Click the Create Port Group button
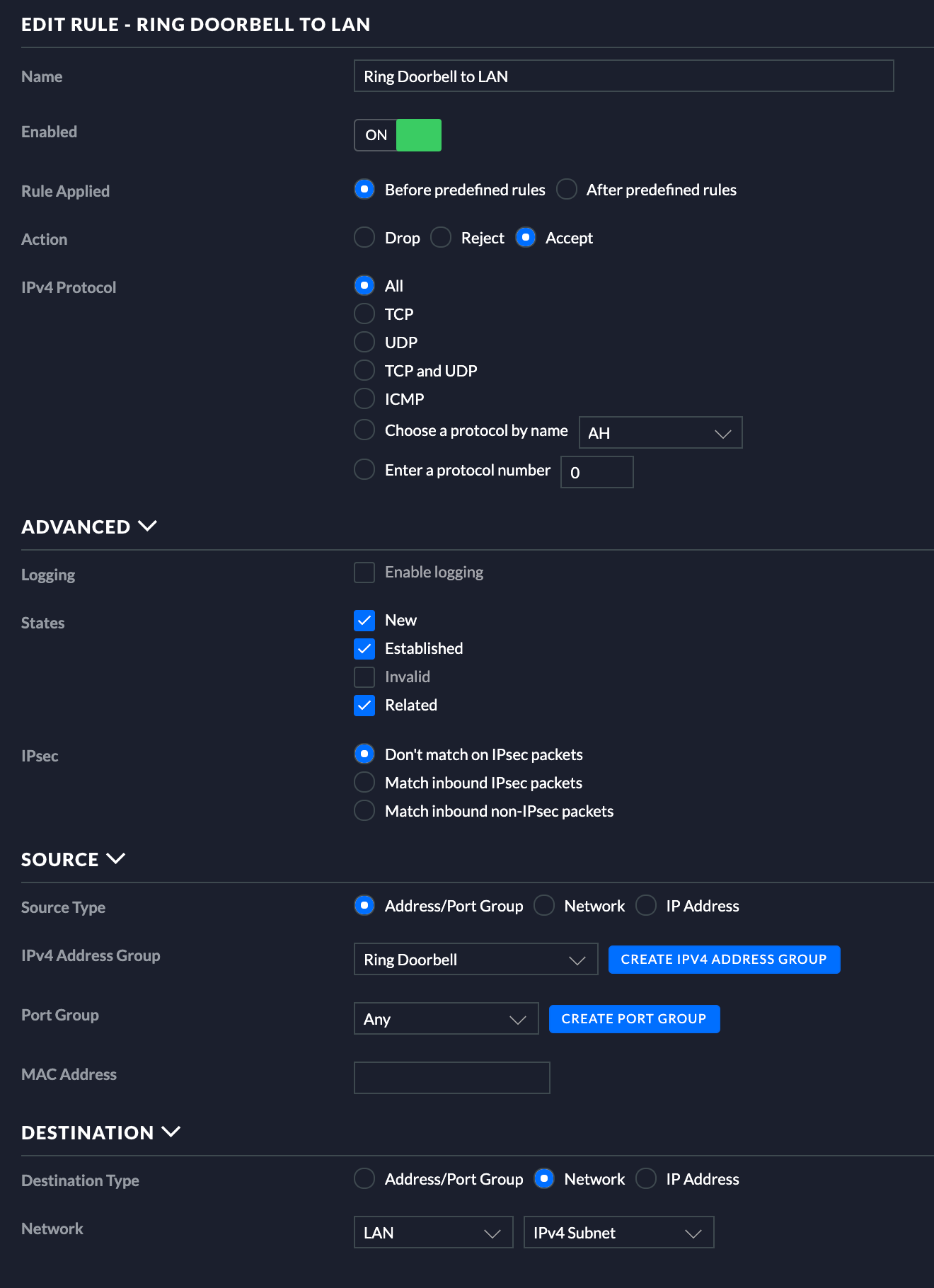934x1288 pixels. [634, 1019]
